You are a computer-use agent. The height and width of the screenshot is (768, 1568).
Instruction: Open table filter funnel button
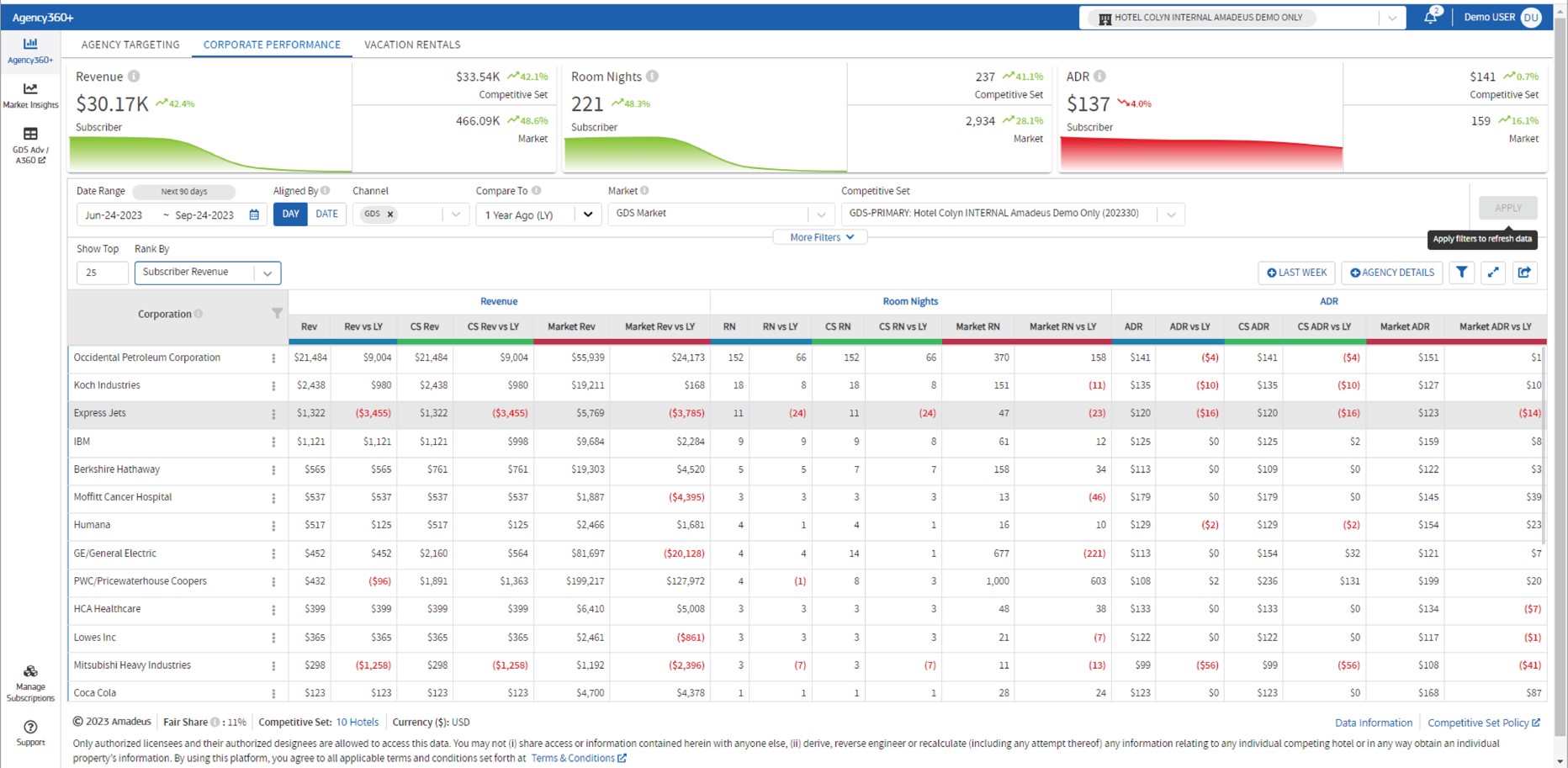coord(1462,273)
